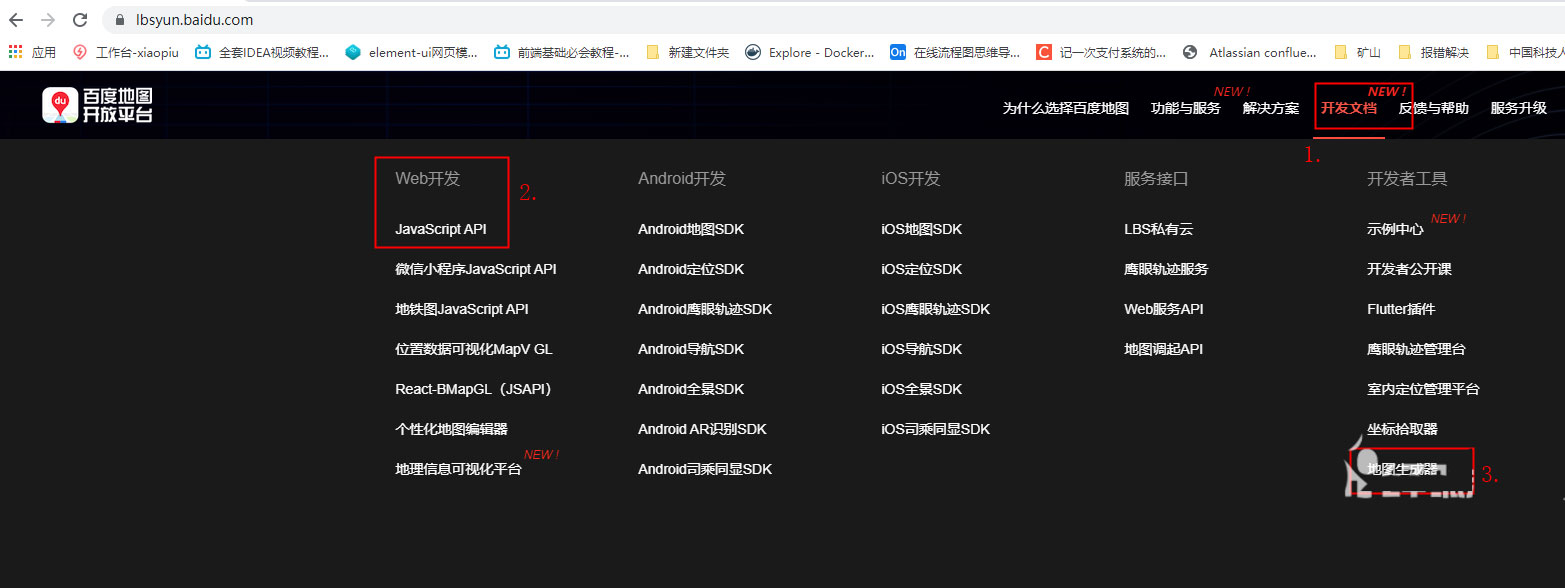The height and width of the screenshot is (588, 1565).
Task: Open the 为什么选择百度地图 nav item
Action: pyautogui.click(x=1066, y=108)
